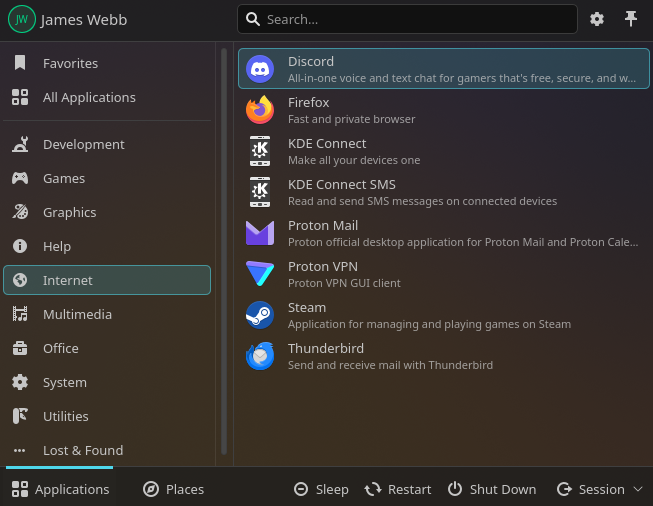This screenshot has width=653, height=506.
Task: Select the Office category label
Action: [x=61, y=349]
